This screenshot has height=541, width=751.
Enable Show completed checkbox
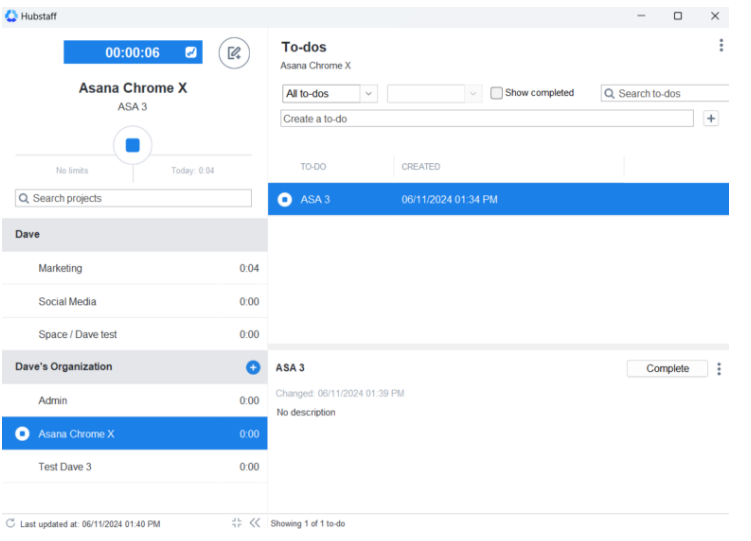pyautogui.click(x=496, y=93)
